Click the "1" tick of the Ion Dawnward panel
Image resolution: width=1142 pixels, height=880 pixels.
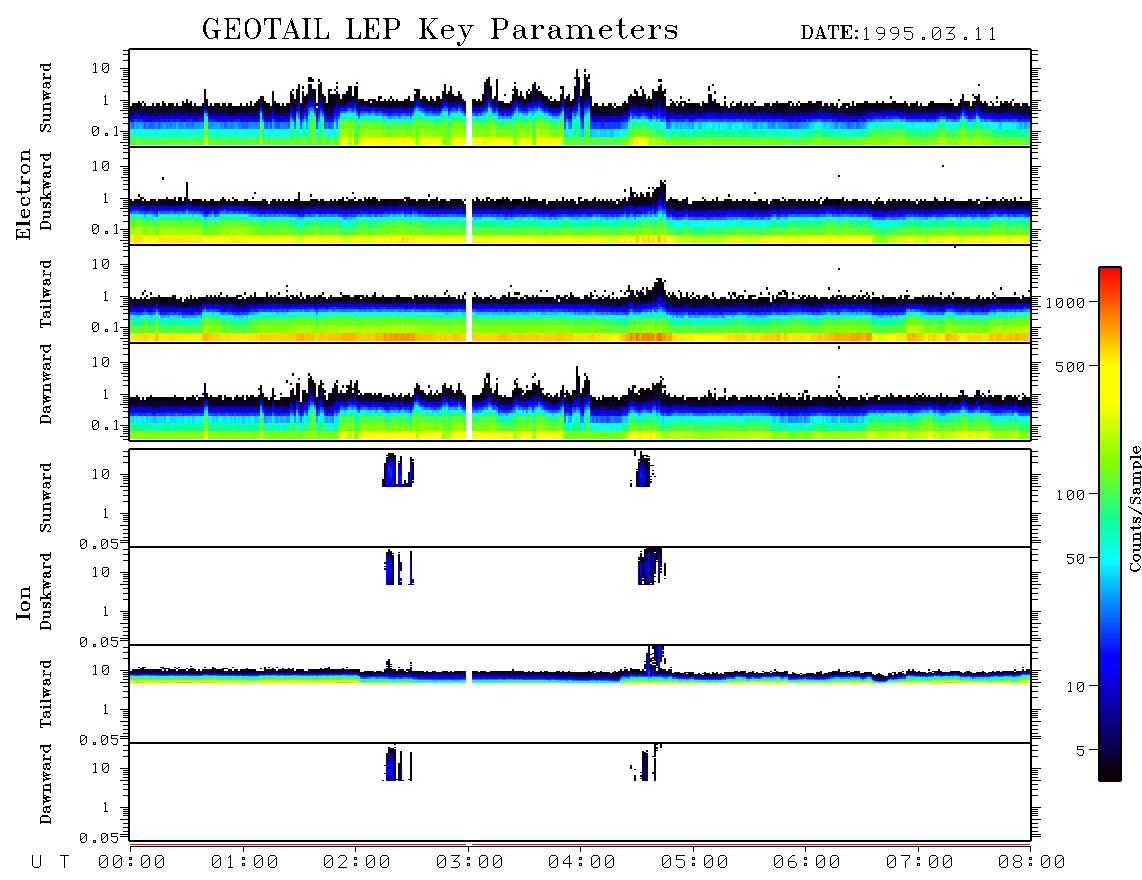click(105, 807)
